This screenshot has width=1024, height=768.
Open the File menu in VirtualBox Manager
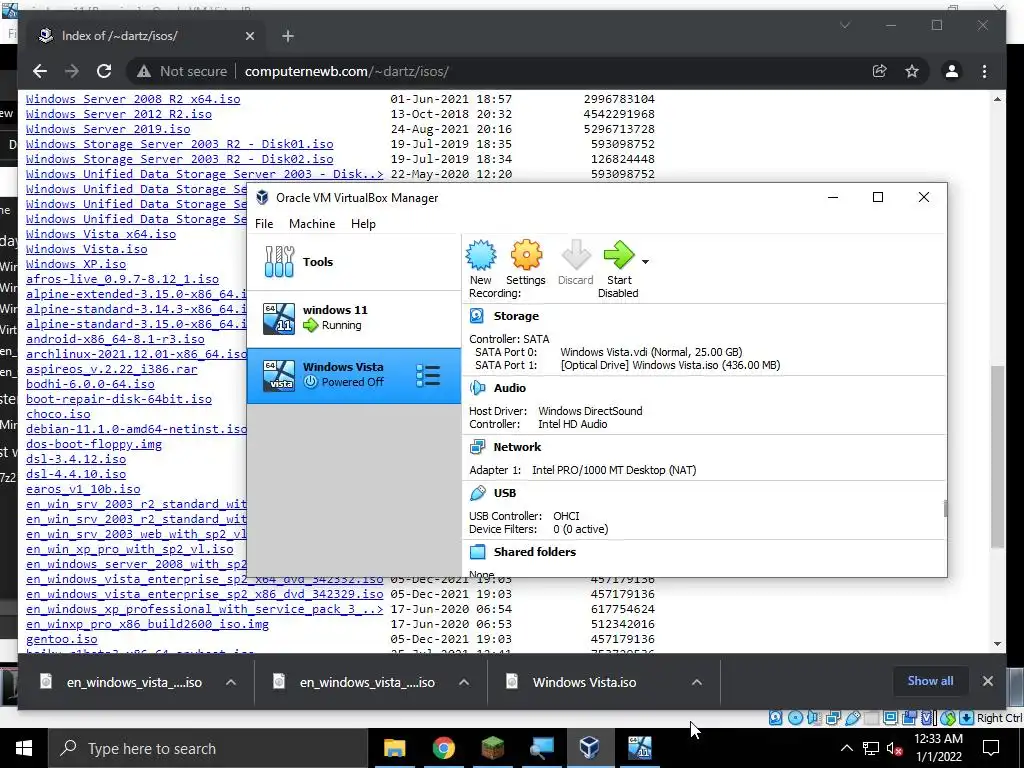coord(264,224)
